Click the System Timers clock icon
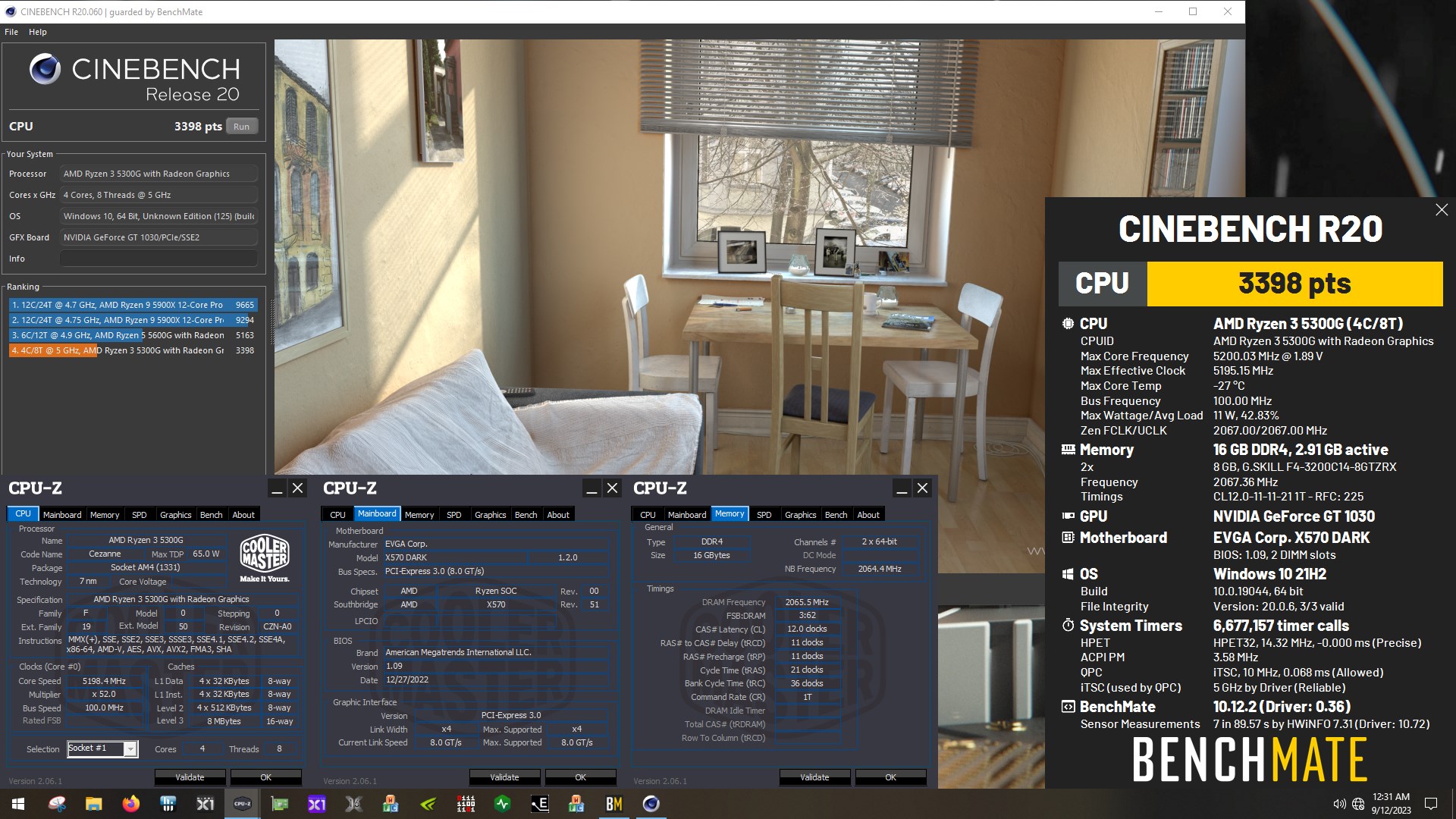This screenshot has height=819, width=1456. 1068,626
